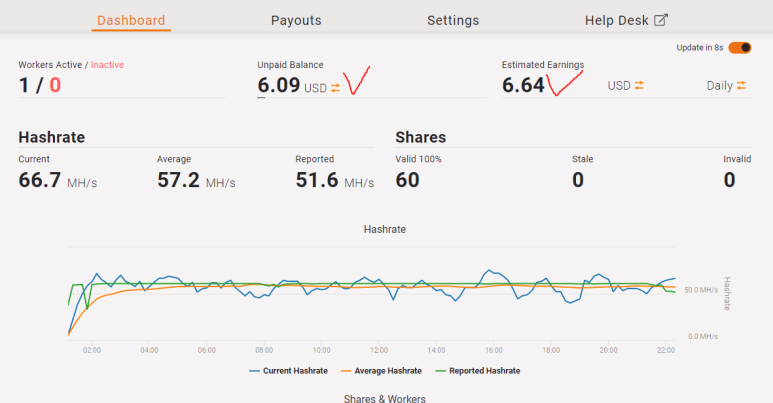The image size is (773, 403).
Task: Click the 12:00 marker on the chart axis
Action: tap(379, 350)
